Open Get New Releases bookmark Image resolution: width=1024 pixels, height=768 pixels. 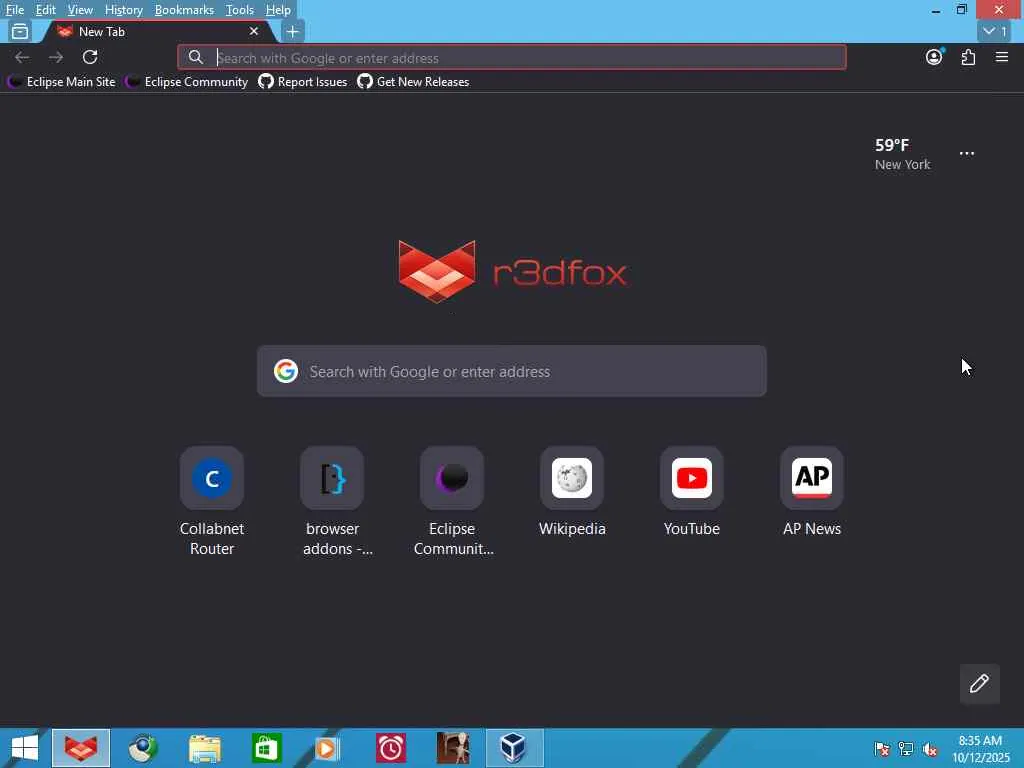[x=413, y=82]
